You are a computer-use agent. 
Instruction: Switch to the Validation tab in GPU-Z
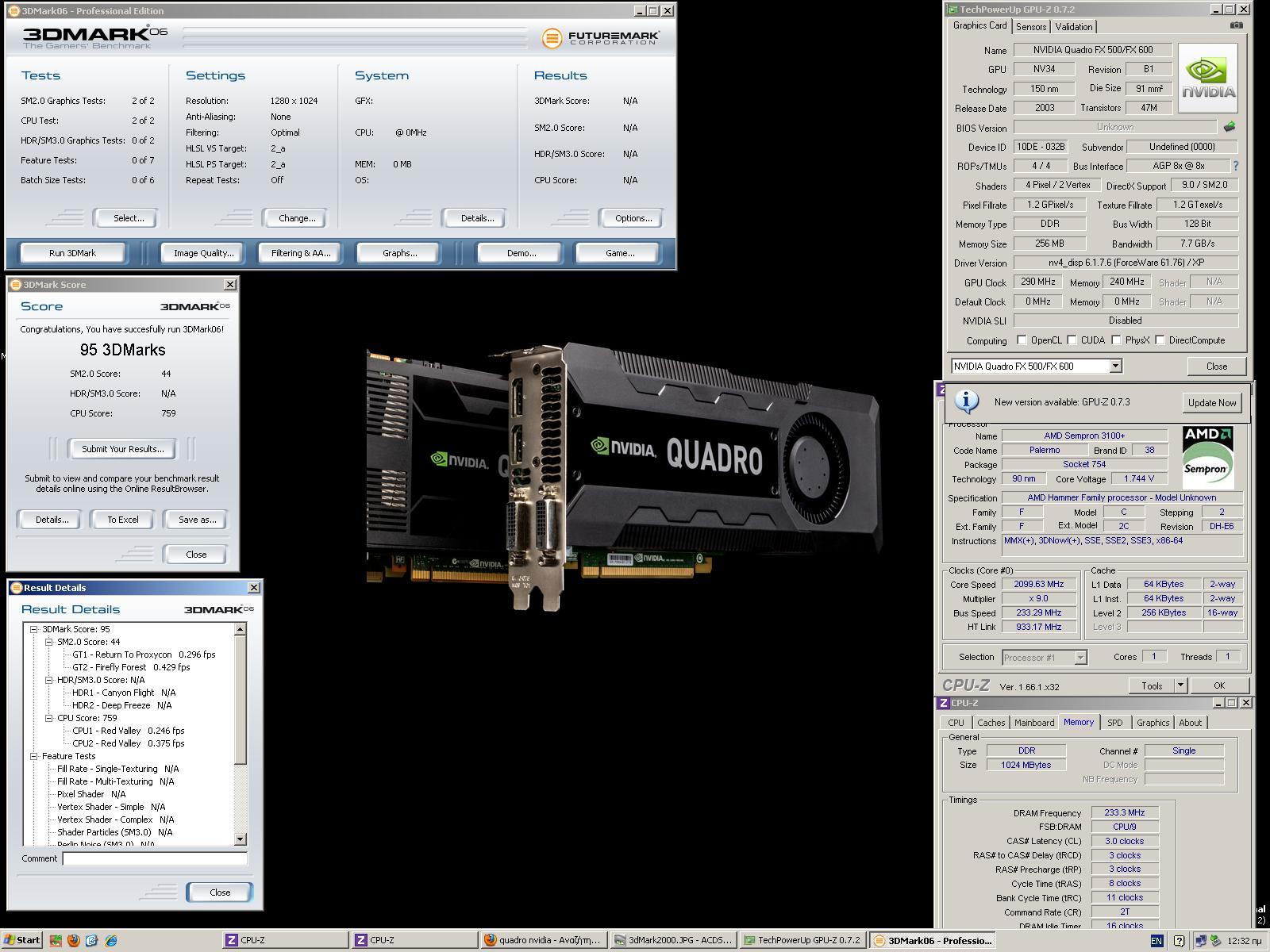[1074, 27]
